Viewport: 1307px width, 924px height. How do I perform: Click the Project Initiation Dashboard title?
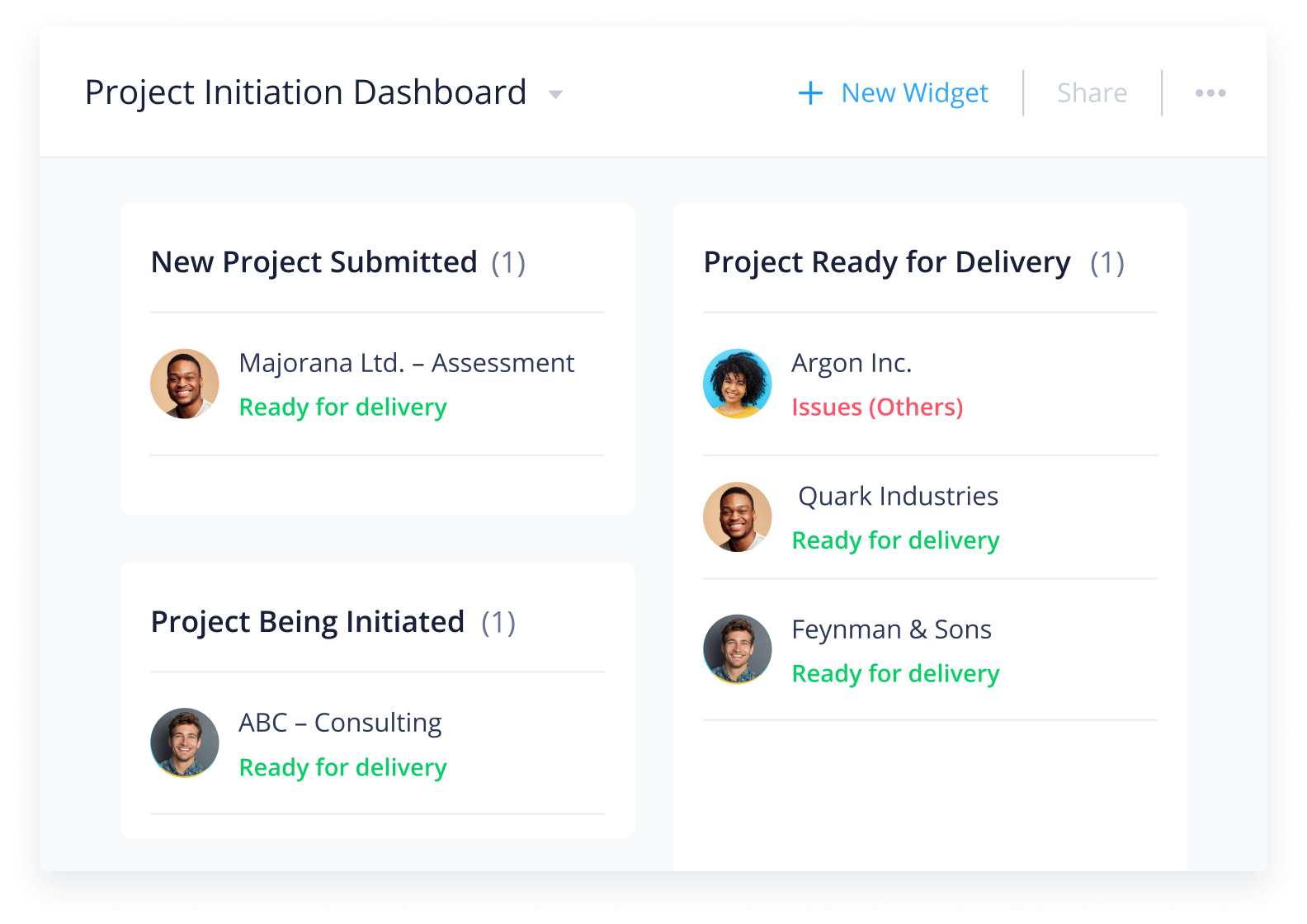[x=306, y=92]
